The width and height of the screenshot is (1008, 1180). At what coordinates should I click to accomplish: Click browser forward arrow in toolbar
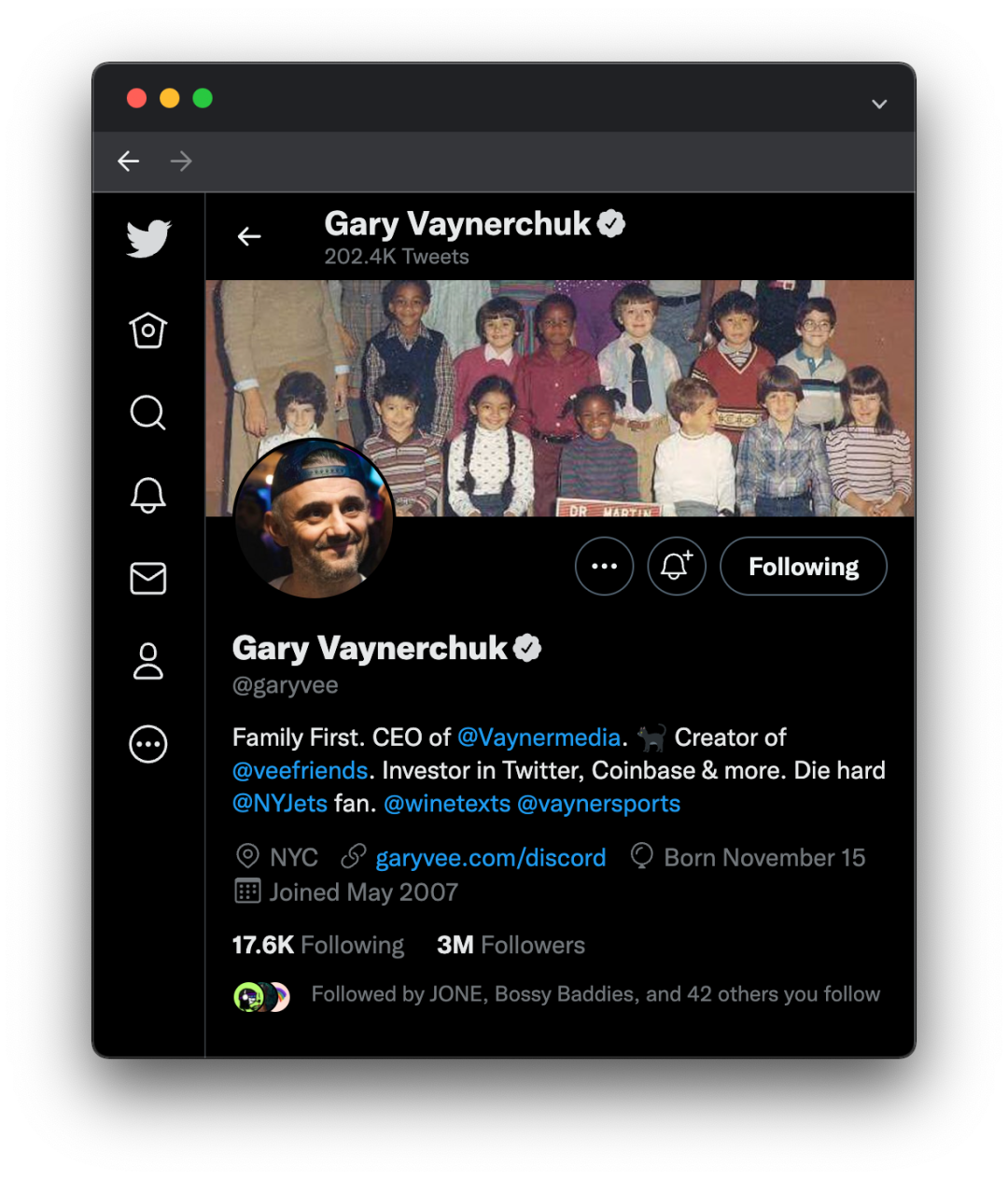pos(181,162)
